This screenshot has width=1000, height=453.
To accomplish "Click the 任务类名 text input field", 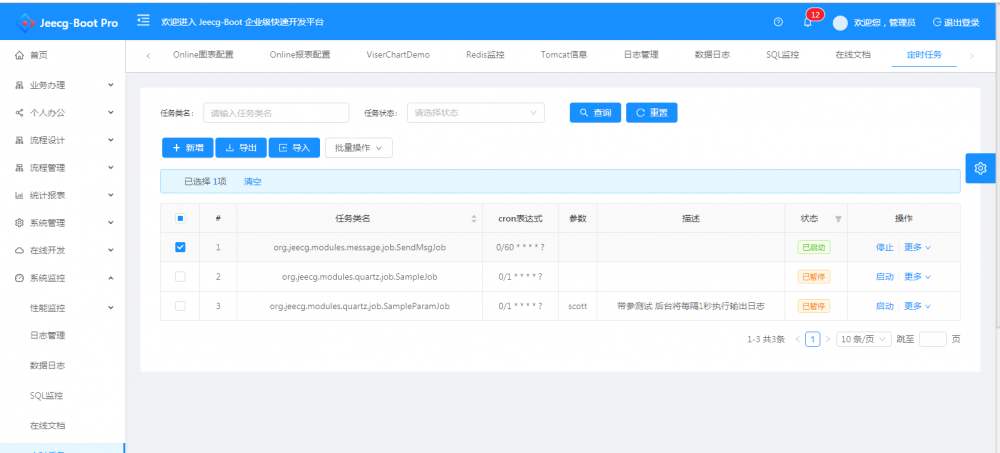I will [276, 113].
